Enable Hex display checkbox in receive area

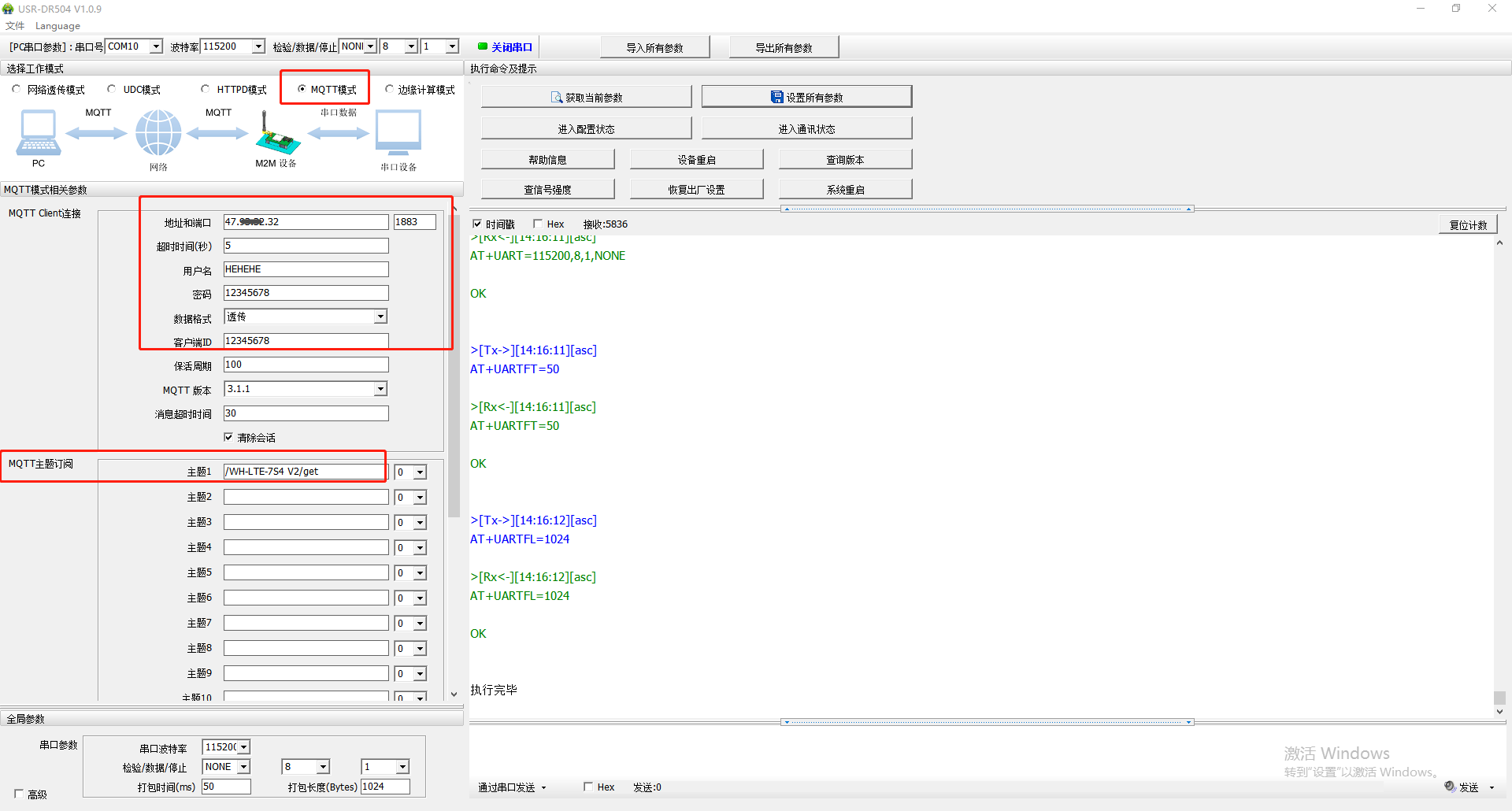pyautogui.click(x=538, y=224)
